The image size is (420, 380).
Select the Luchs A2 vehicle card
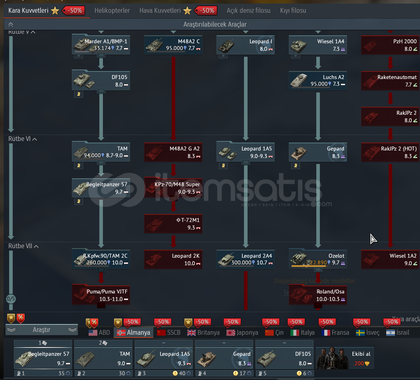(318, 81)
